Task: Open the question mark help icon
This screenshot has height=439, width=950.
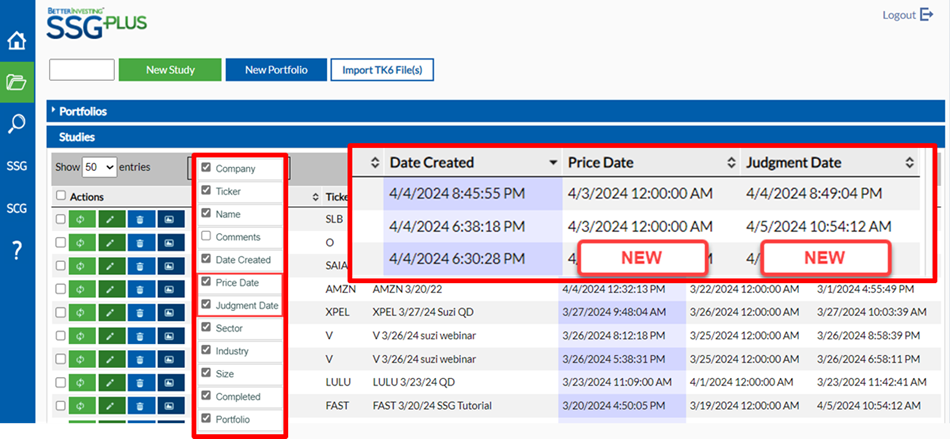Action: coord(17,249)
